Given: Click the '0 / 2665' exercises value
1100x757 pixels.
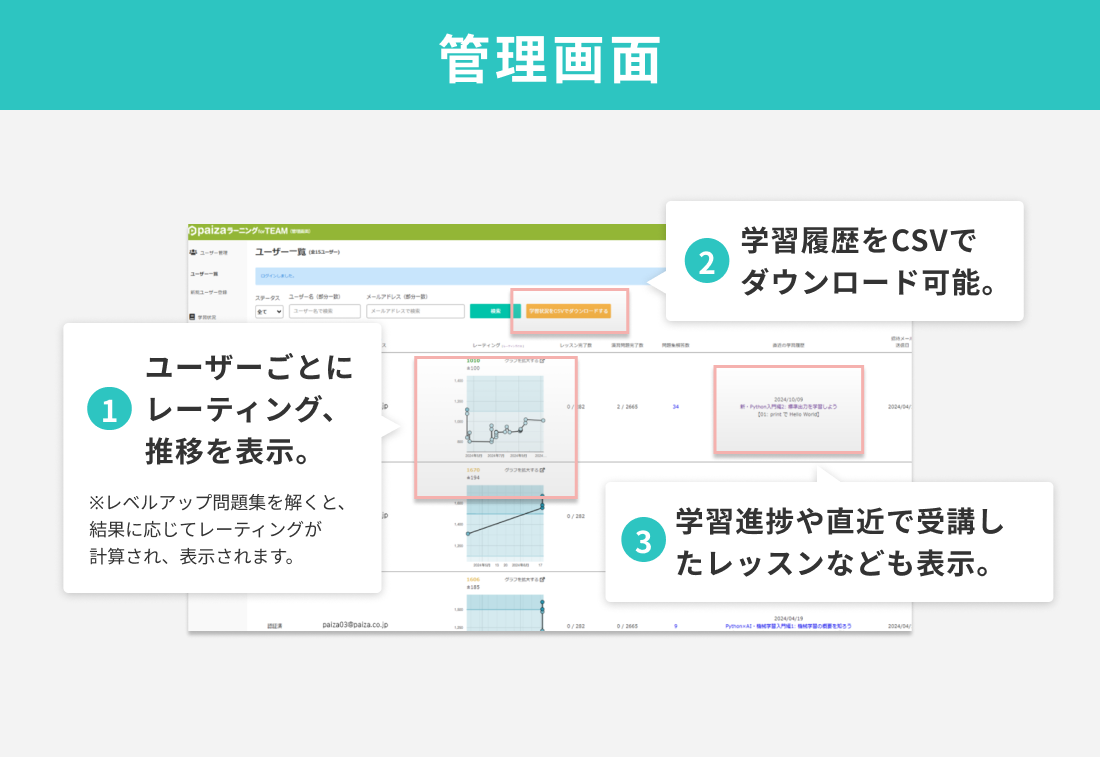Looking at the screenshot, I should coord(627,626).
